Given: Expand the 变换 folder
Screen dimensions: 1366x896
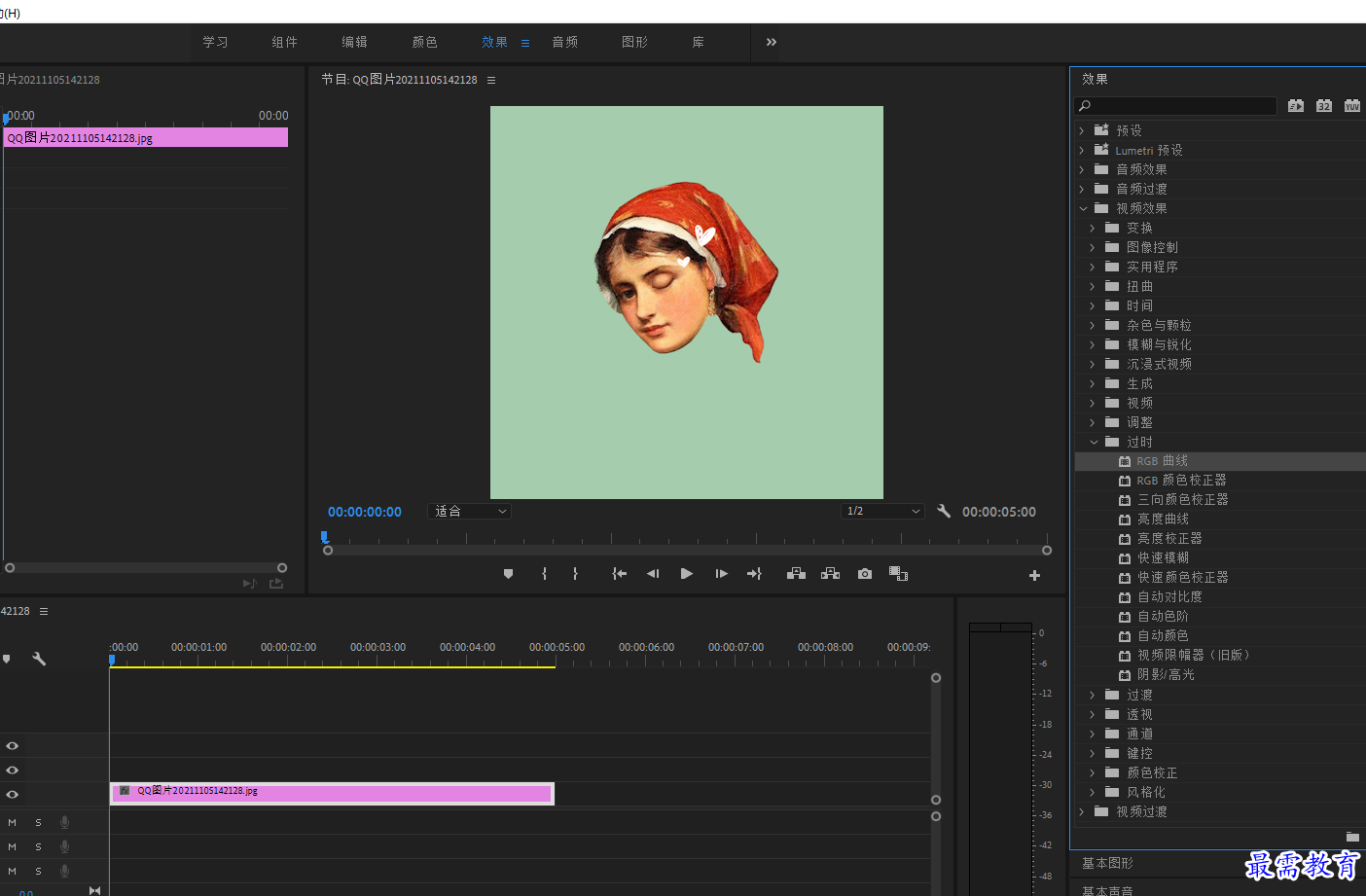Looking at the screenshot, I should 1092,228.
